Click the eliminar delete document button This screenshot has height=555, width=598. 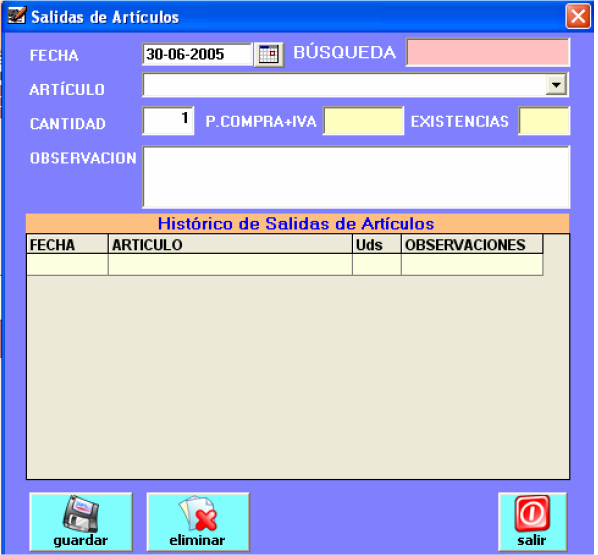[198, 522]
